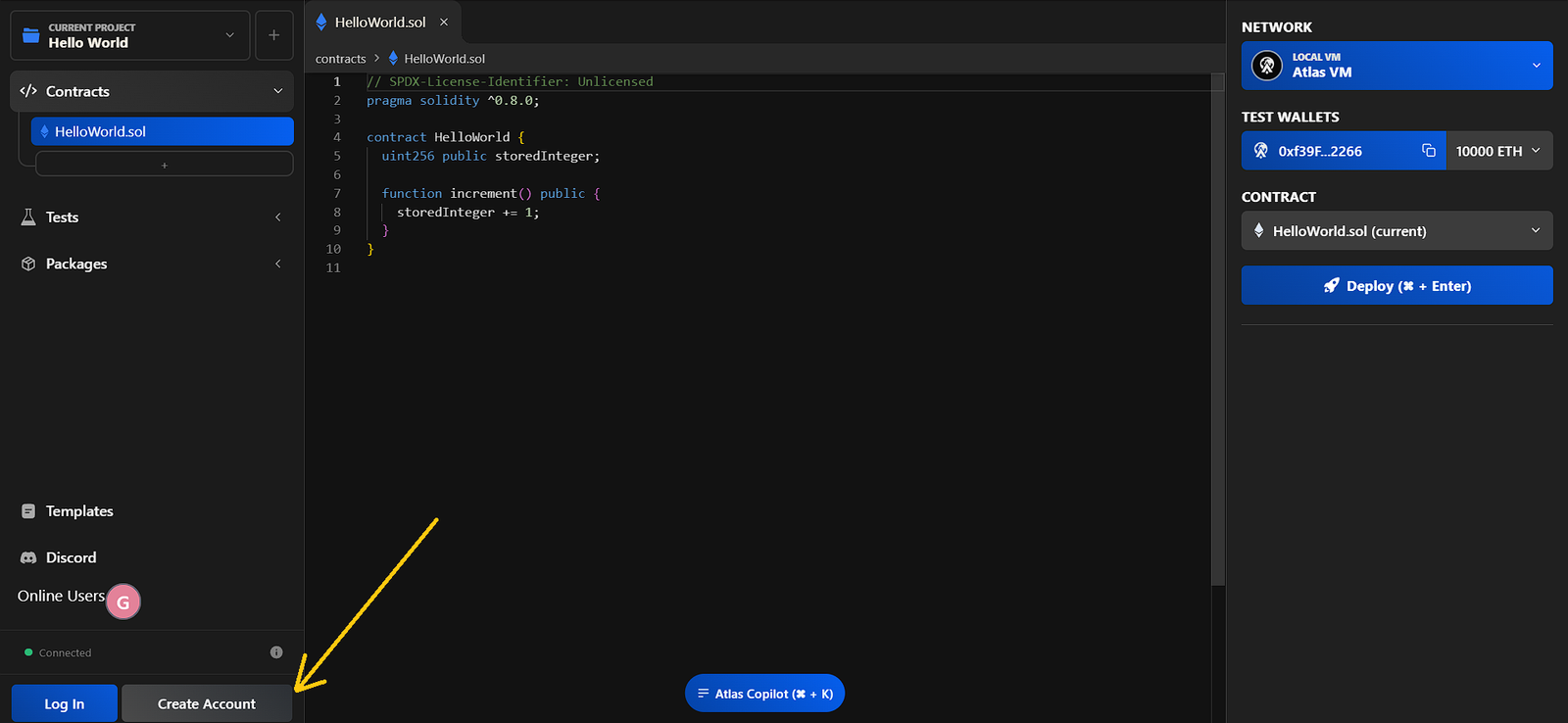Click the Templates icon
Screen dimensions: 1568x723
[x=28, y=511]
